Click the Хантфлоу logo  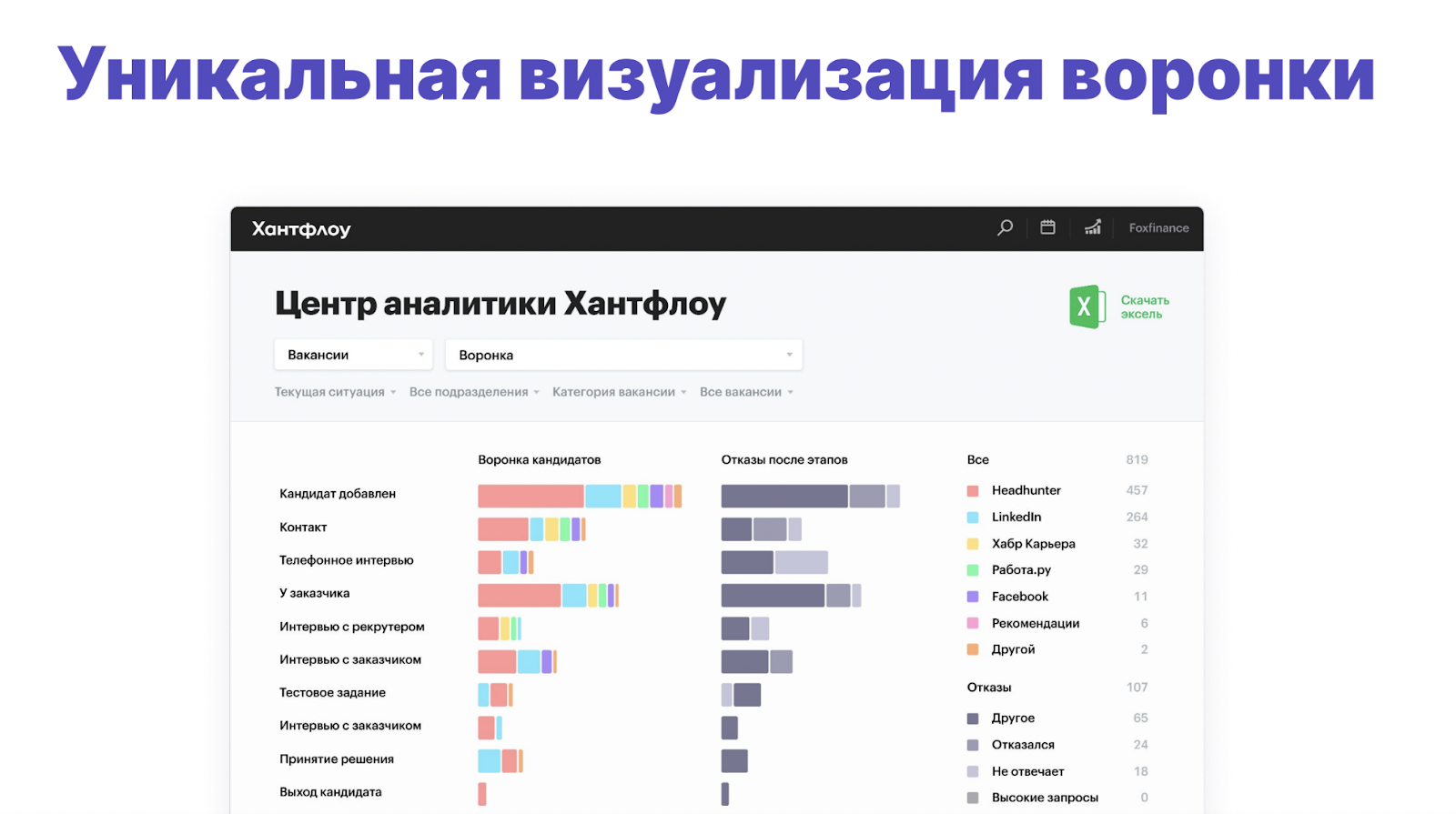pos(301,229)
